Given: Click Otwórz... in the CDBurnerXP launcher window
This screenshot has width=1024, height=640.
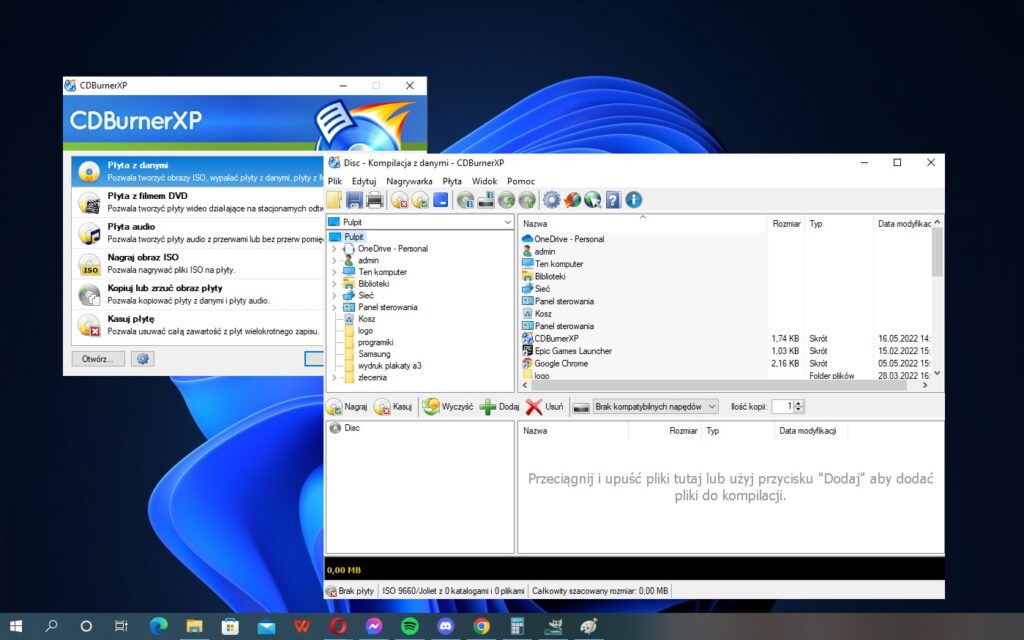Looking at the screenshot, I should [x=98, y=359].
